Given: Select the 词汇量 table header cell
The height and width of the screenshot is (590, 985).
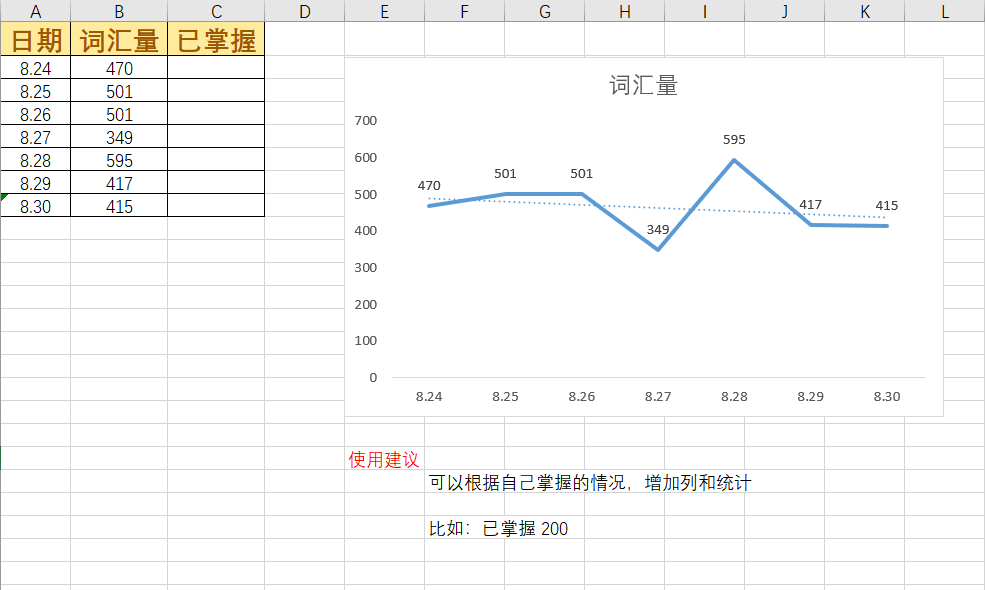Looking at the screenshot, I should 119,40.
